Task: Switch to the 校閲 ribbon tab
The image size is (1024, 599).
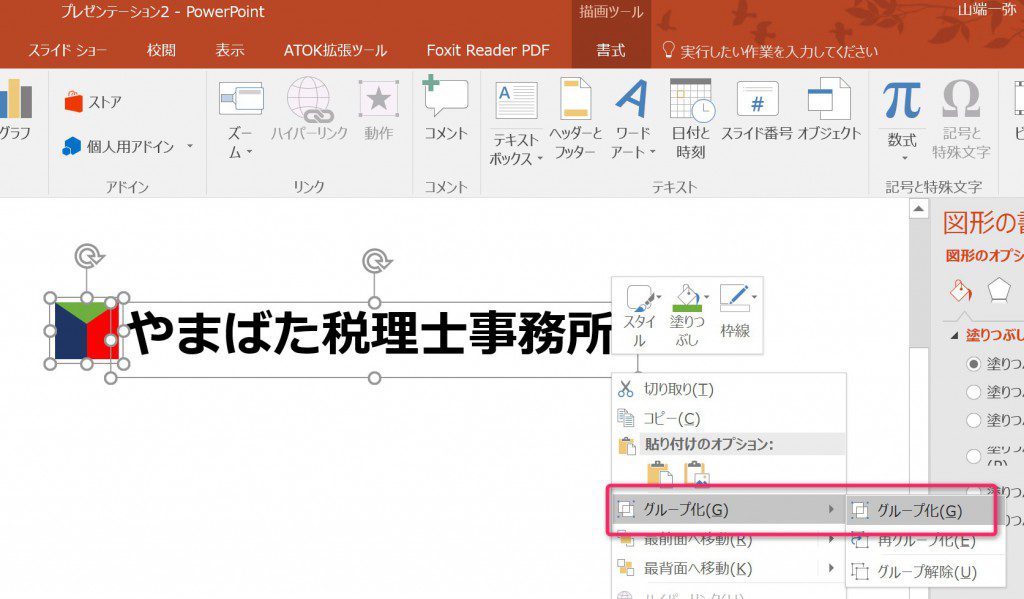Action: (x=161, y=50)
